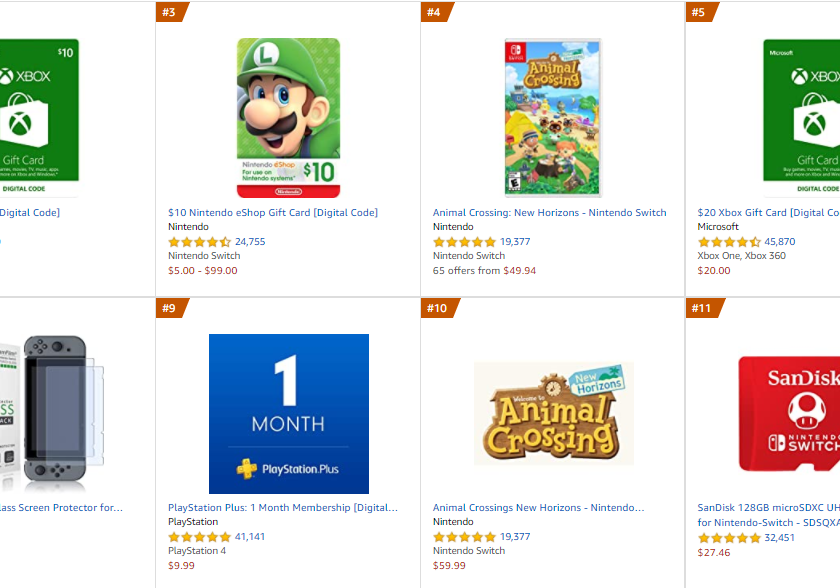Viewport: 840px width, 588px height.
Task: Click the star rating of PlayStation Plus item
Action: point(199,537)
